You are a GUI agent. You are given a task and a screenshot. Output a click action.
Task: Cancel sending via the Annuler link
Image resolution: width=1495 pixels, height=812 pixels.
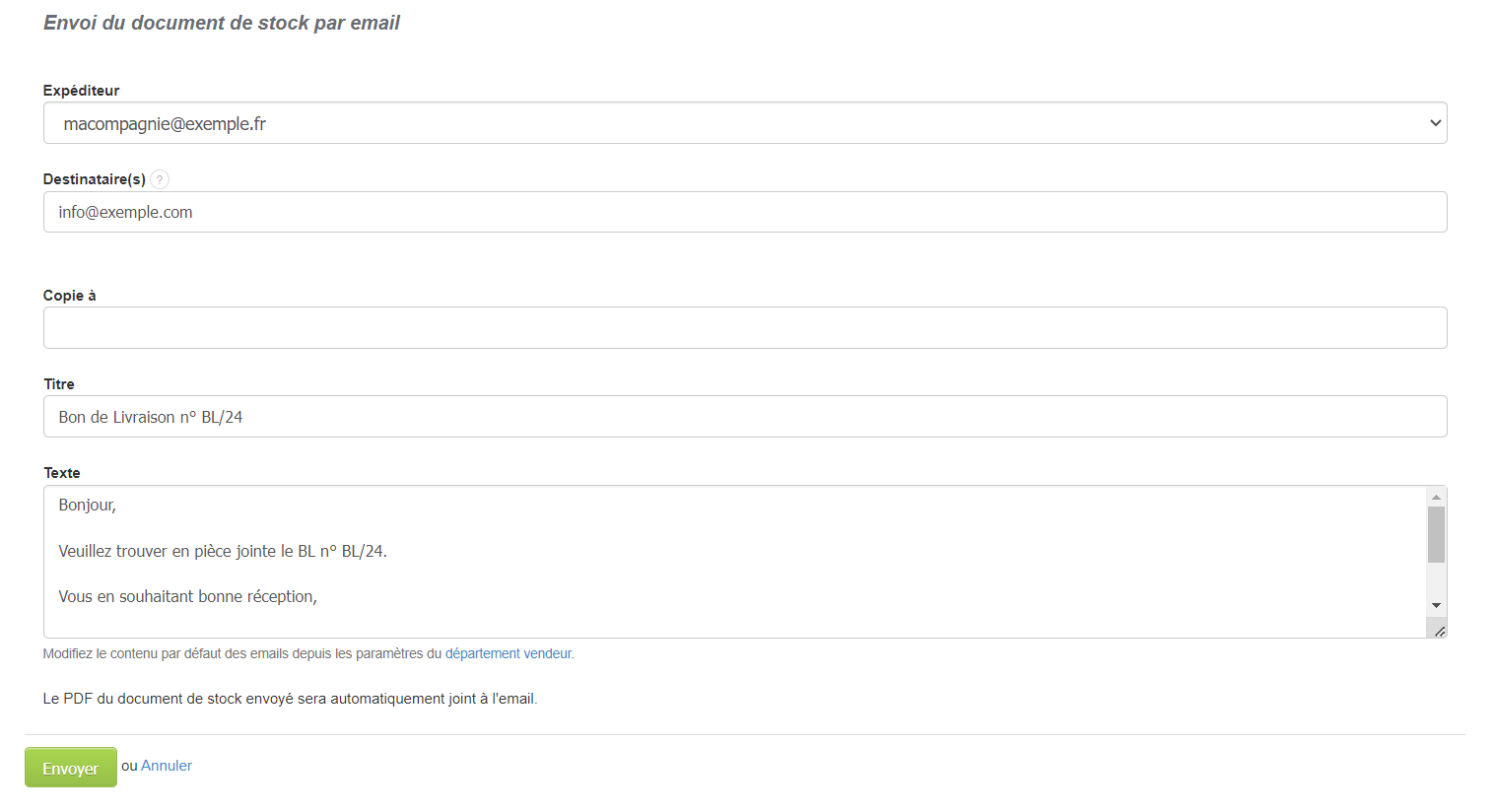tap(167, 766)
